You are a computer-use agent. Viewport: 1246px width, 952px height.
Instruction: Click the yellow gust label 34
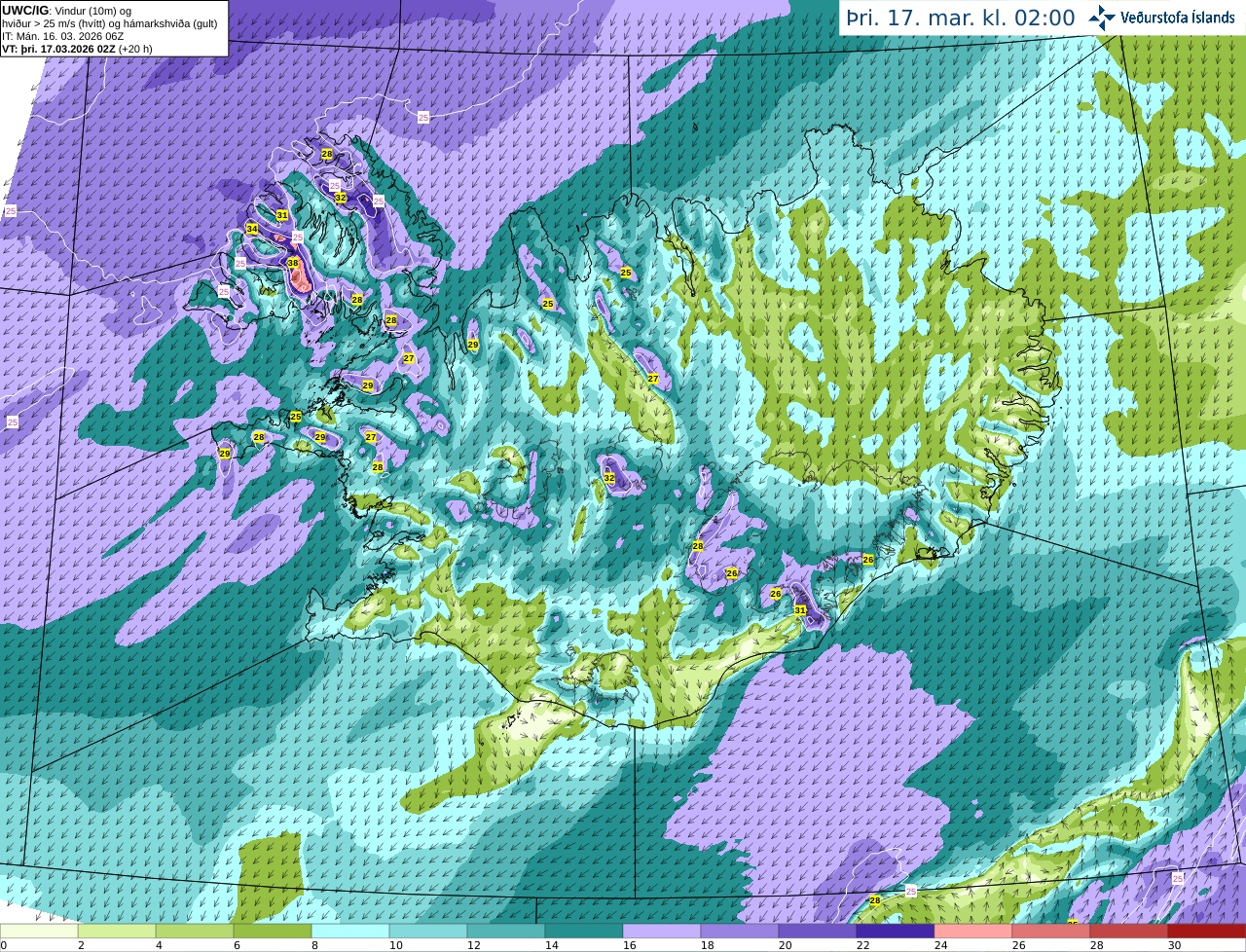point(252,230)
